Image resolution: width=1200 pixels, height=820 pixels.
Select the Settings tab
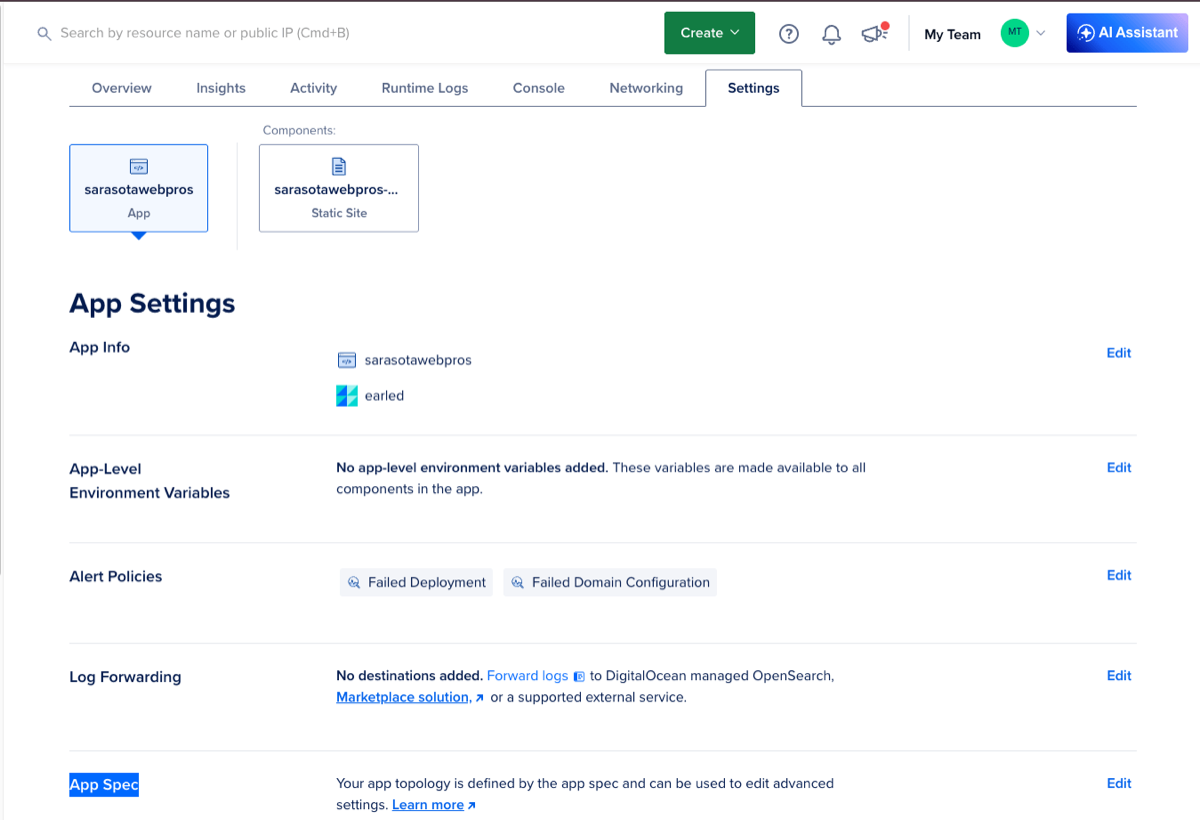click(754, 88)
